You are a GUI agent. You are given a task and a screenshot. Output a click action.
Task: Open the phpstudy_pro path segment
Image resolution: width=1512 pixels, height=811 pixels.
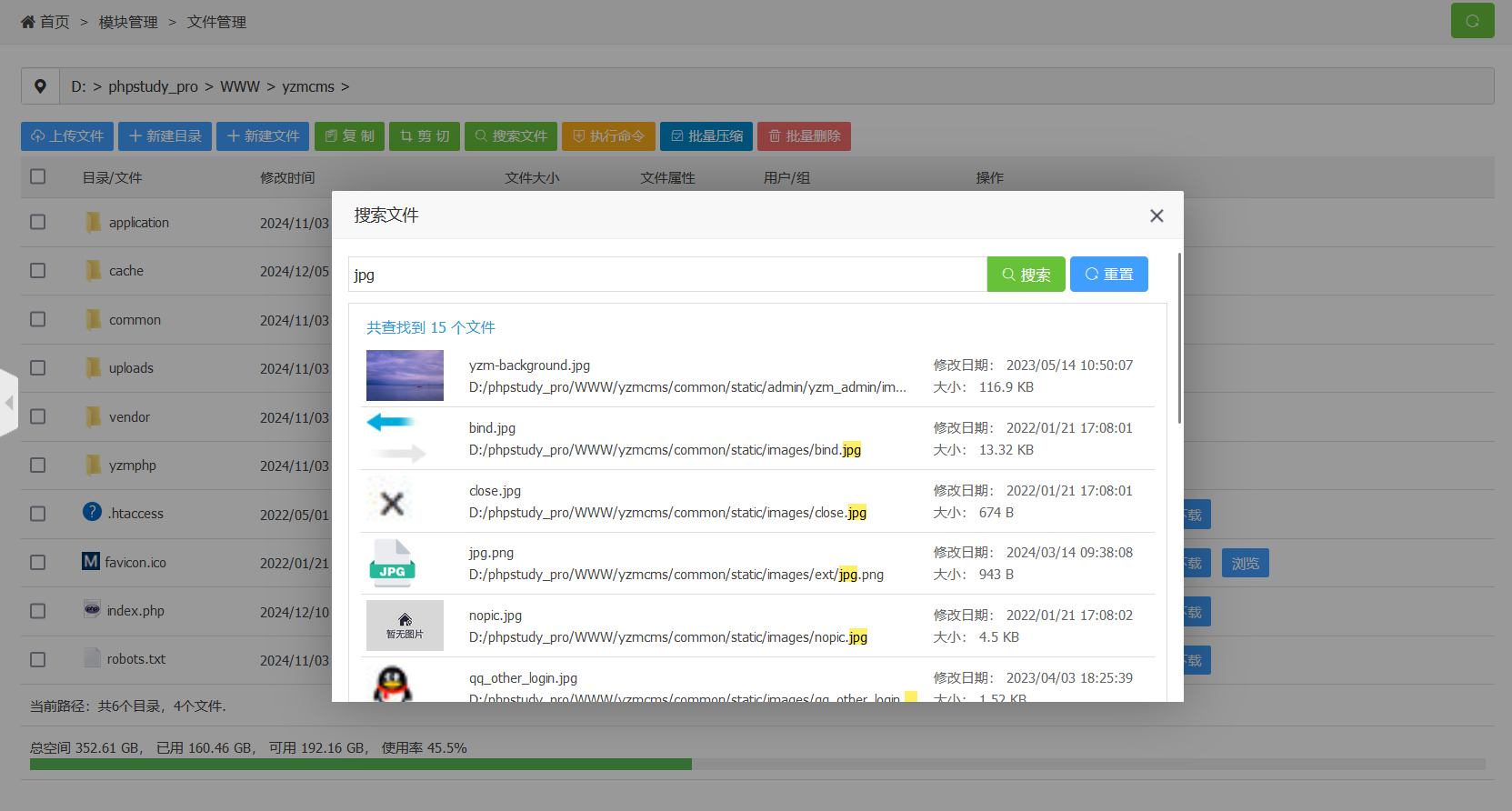click(153, 86)
